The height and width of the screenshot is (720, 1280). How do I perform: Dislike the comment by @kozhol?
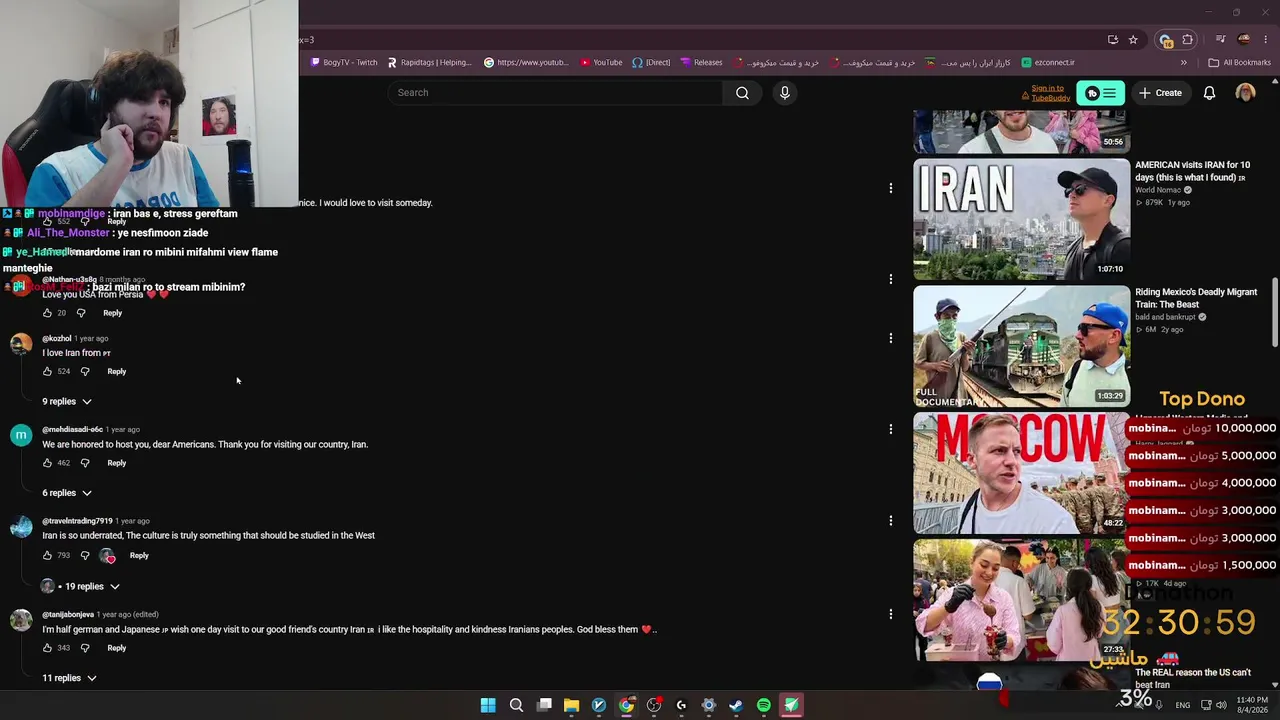point(85,371)
